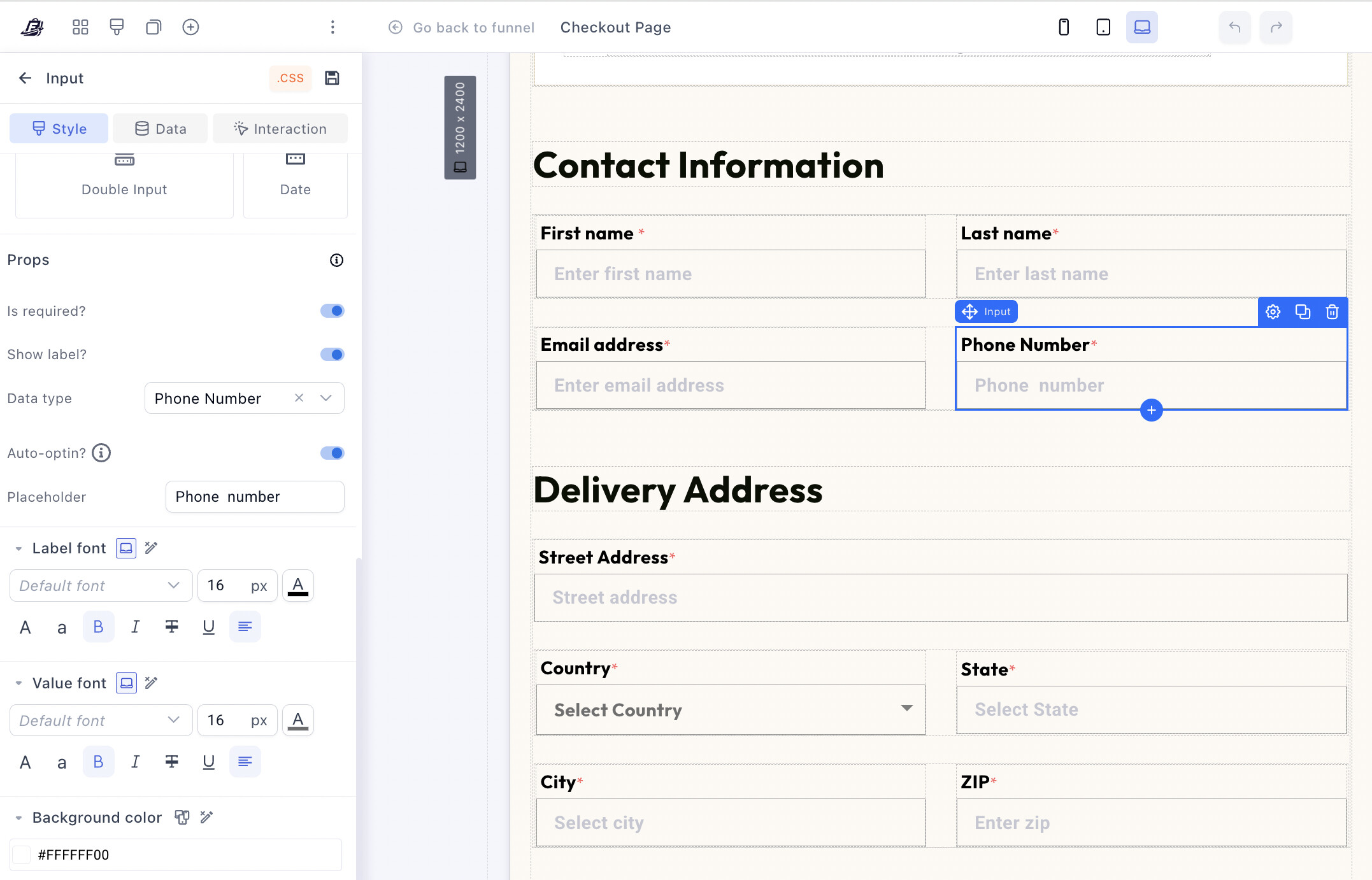Image resolution: width=1372 pixels, height=880 pixels.
Task: Click blue plus add-element button
Action: click(x=1151, y=410)
